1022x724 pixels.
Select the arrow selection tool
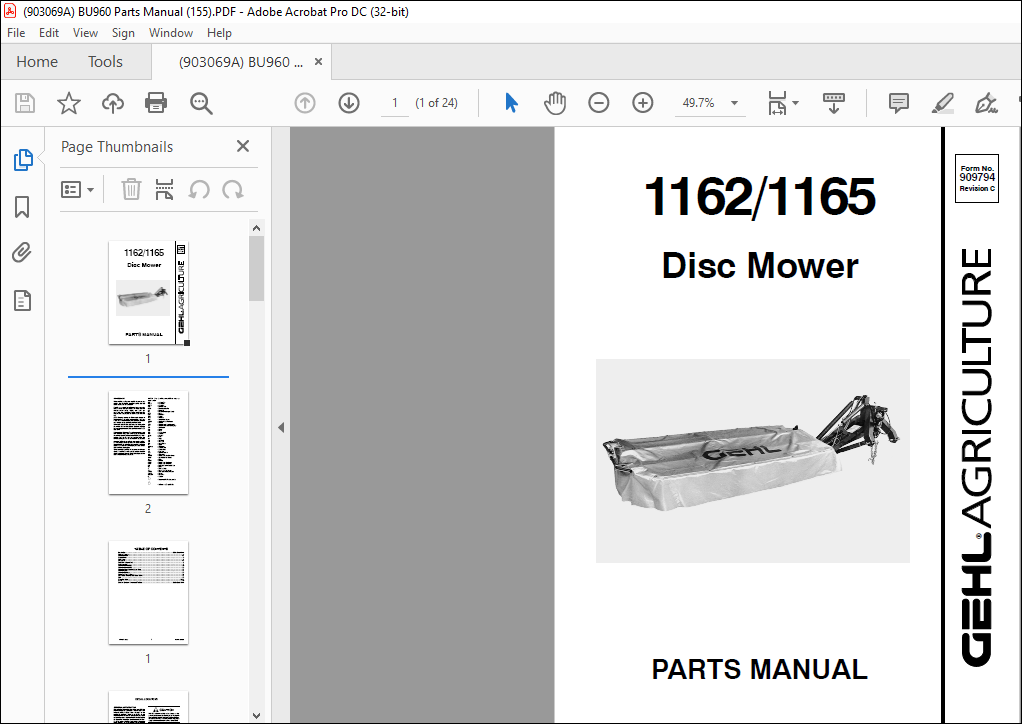[x=512, y=103]
